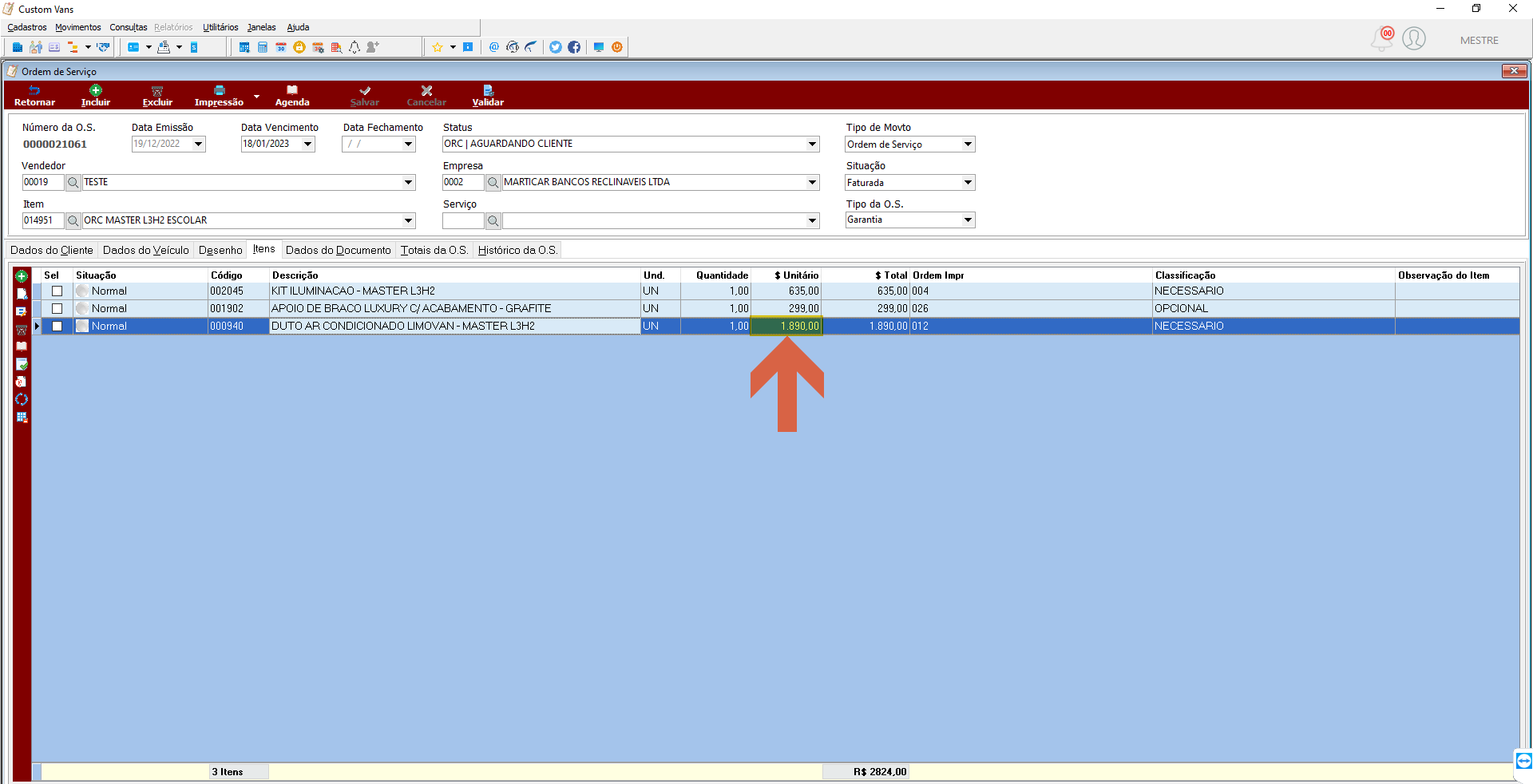Screen dimensions: 1533x784
Task: Expand the Data Fechamento date dropdown
Action: coord(408,144)
